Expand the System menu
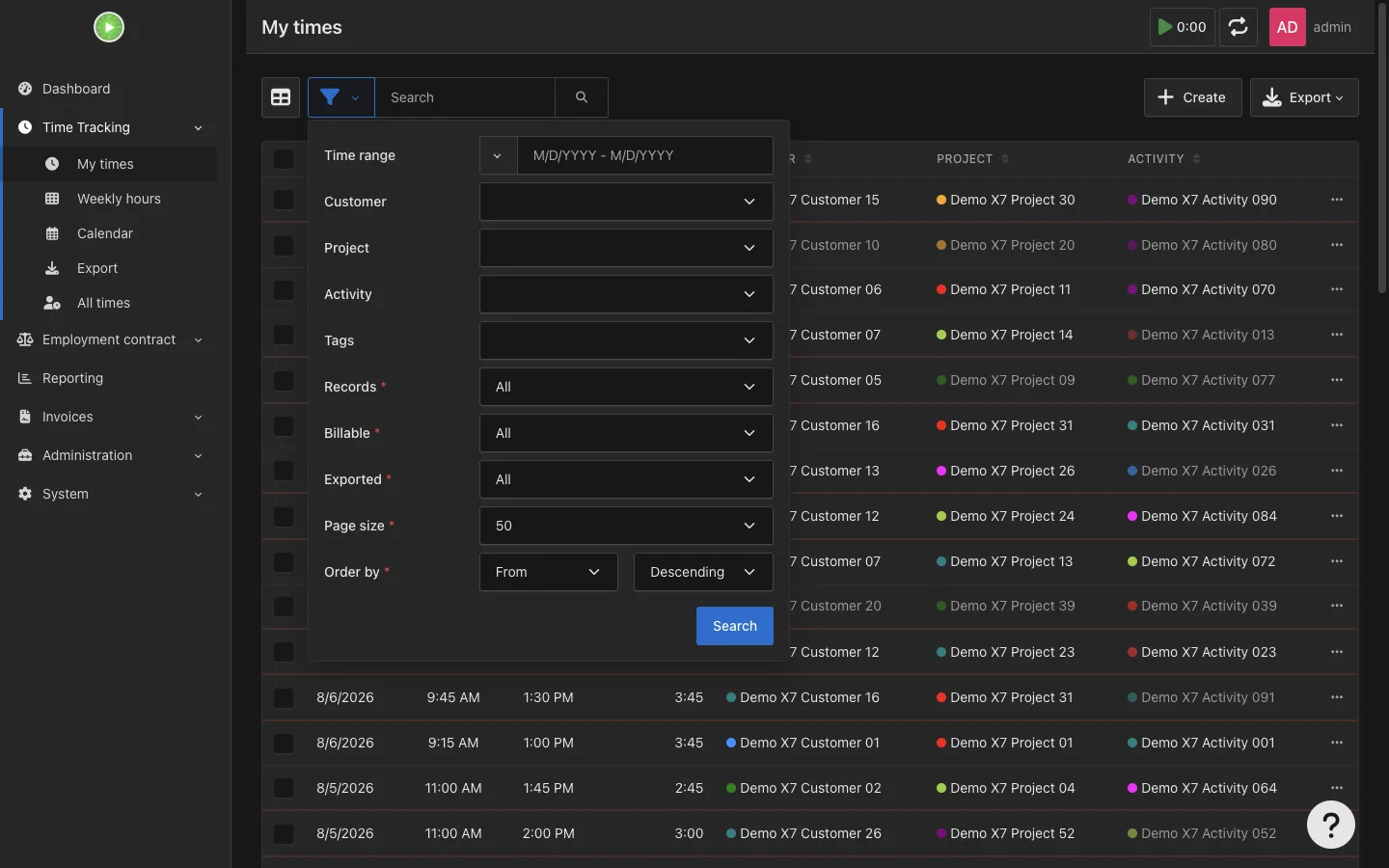 [109, 494]
